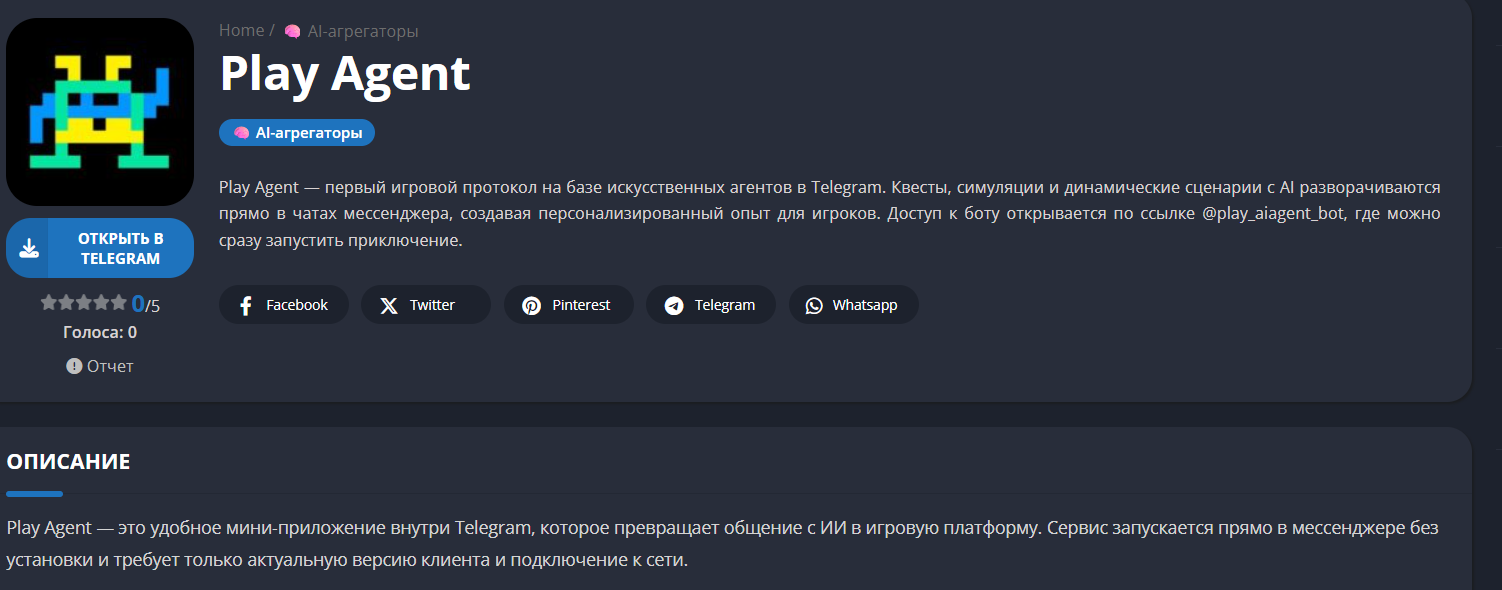Share via the Pinterest button
Image resolution: width=1502 pixels, height=590 pixels.
[569, 305]
